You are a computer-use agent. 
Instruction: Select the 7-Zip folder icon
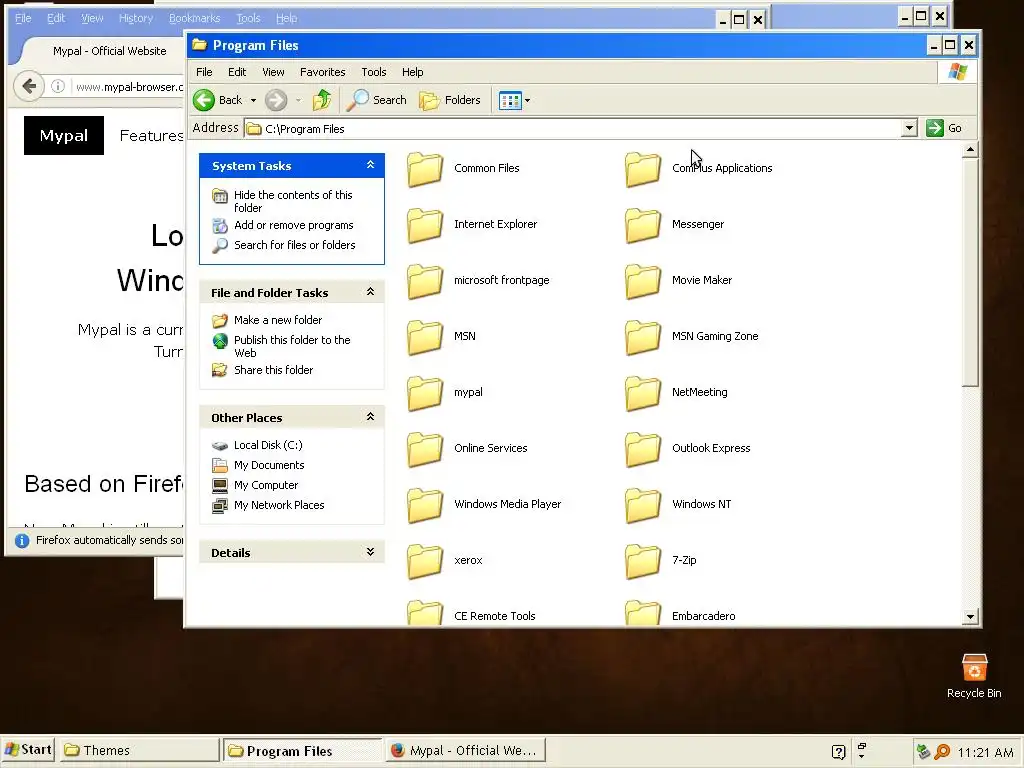tap(643, 562)
